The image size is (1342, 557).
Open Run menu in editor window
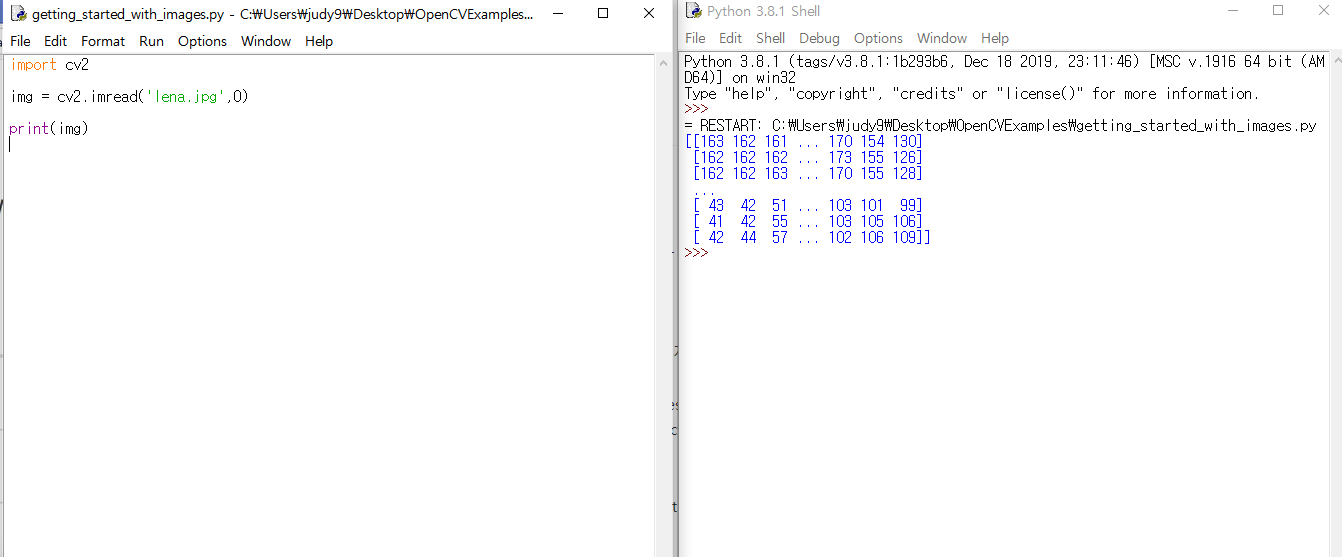click(x=151, y=41)
